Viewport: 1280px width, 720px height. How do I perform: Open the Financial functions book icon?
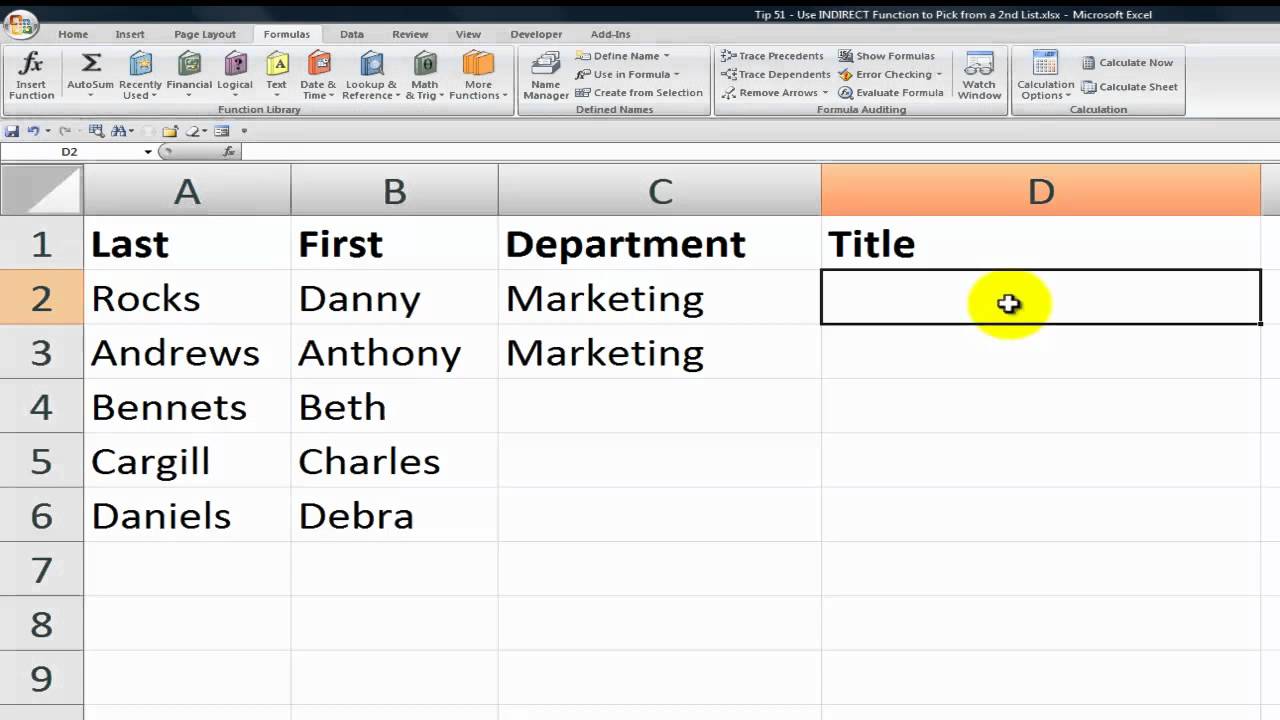[189, 66]
